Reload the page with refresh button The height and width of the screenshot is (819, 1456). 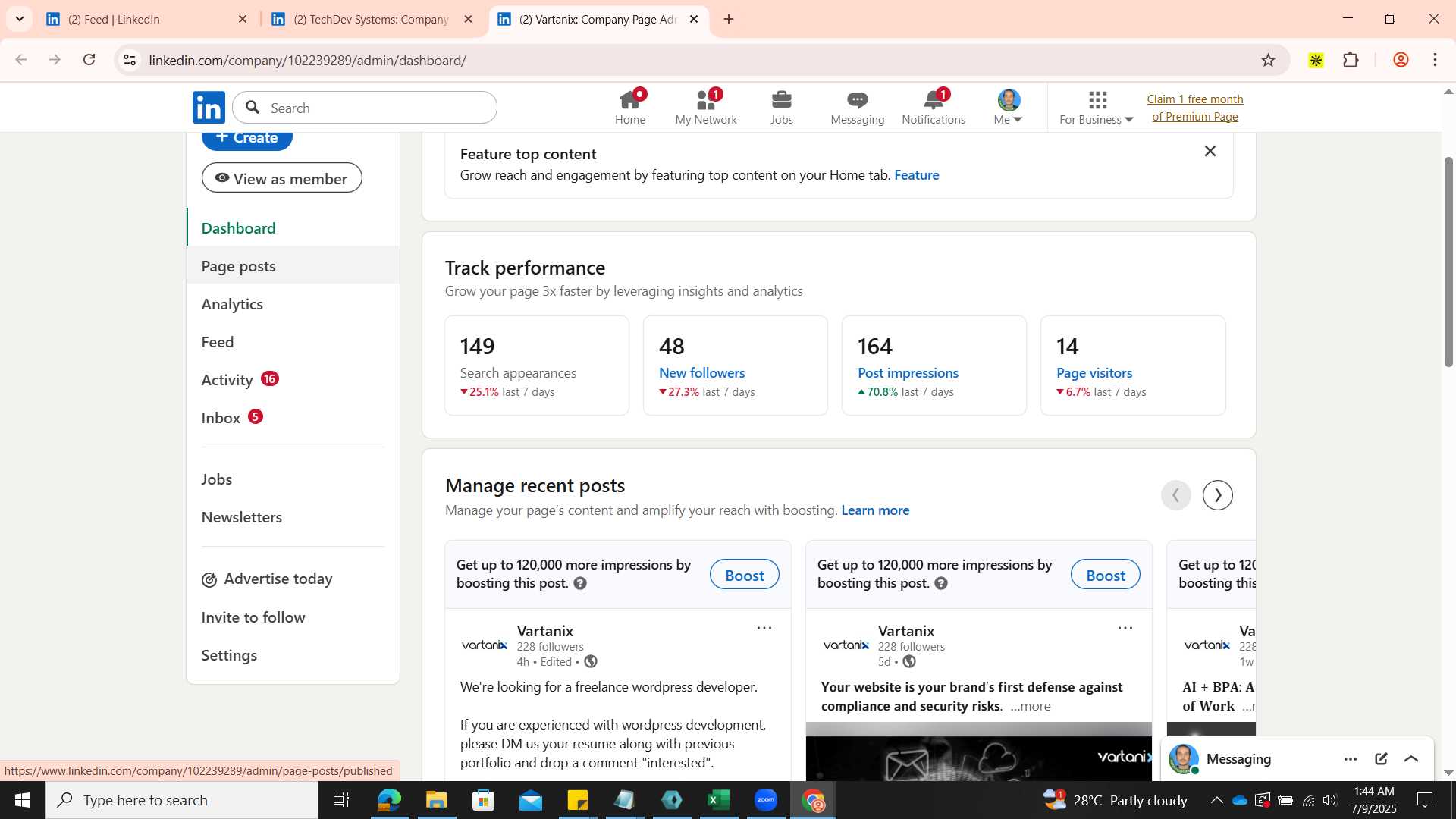point(89,60)
